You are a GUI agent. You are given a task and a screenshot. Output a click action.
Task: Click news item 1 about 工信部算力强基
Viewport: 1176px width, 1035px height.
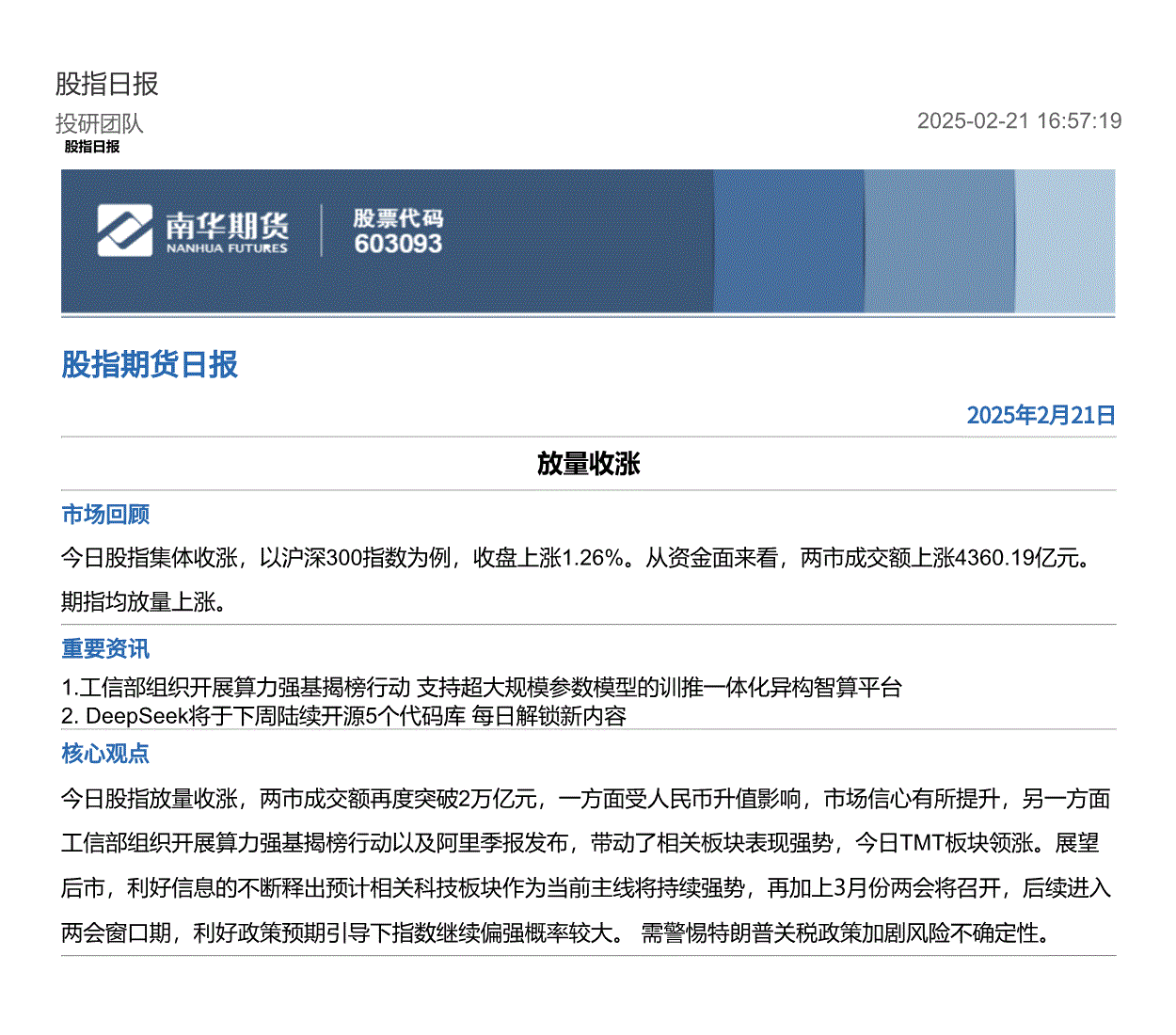point(482,688)
